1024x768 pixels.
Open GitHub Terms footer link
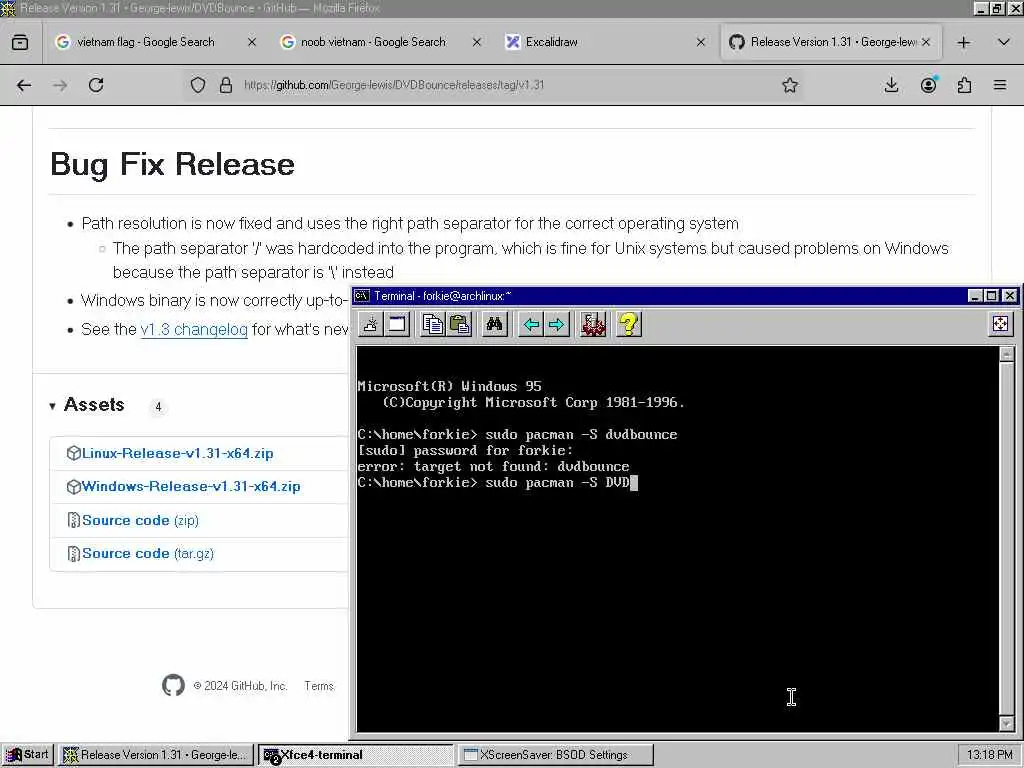[319, 686]
